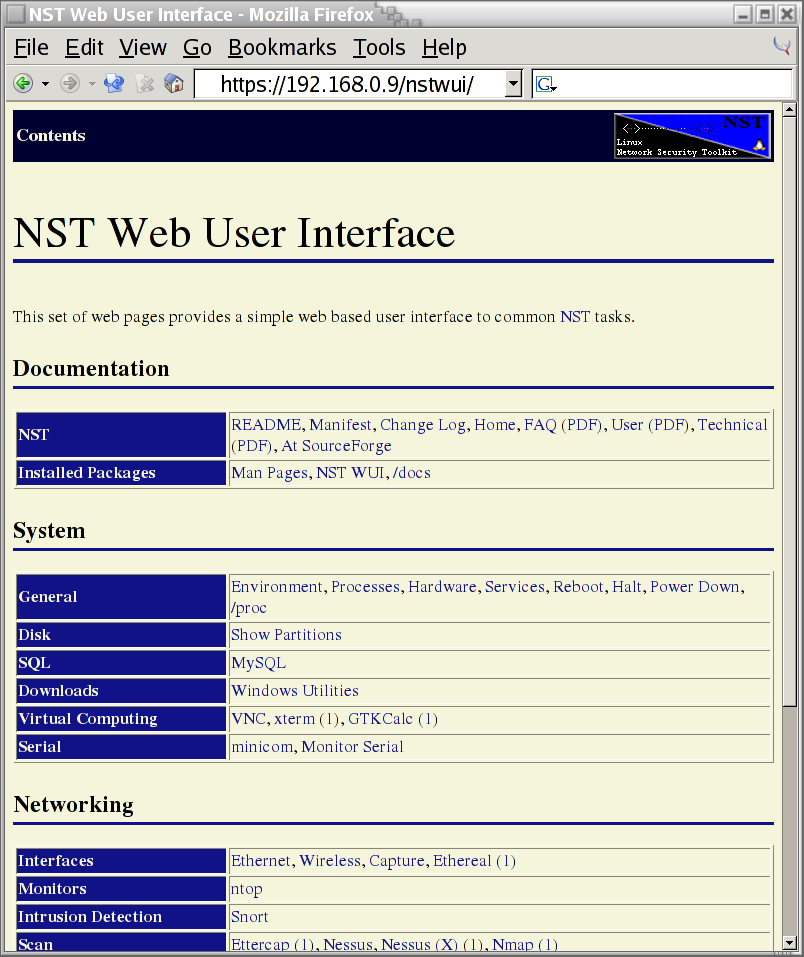Follow the Show Partitions link
Image resolution: width=804 pixels, height=957 pixels.
click(286, 635)
